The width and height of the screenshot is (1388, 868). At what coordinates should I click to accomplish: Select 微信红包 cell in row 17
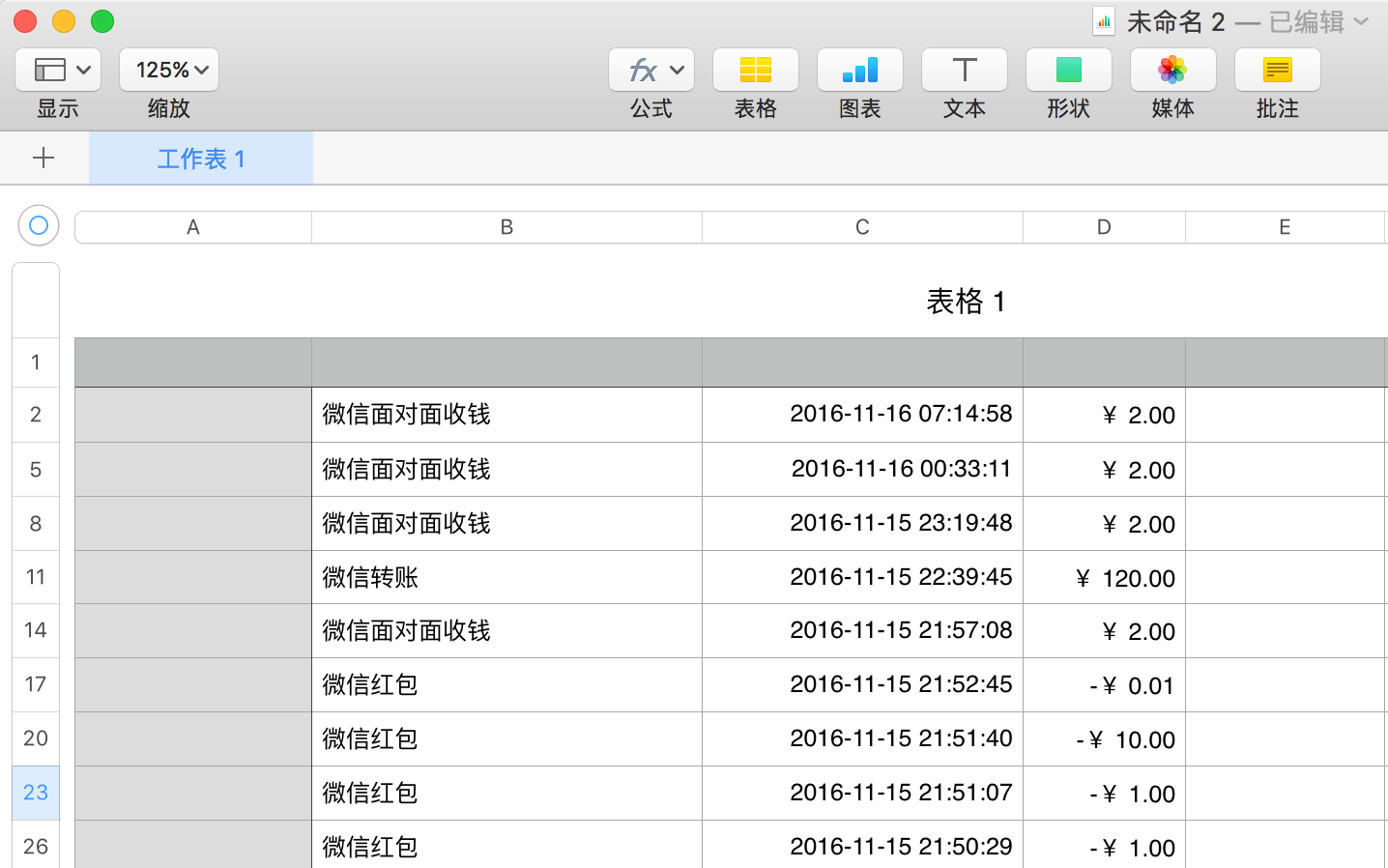(x=506, y=684)
